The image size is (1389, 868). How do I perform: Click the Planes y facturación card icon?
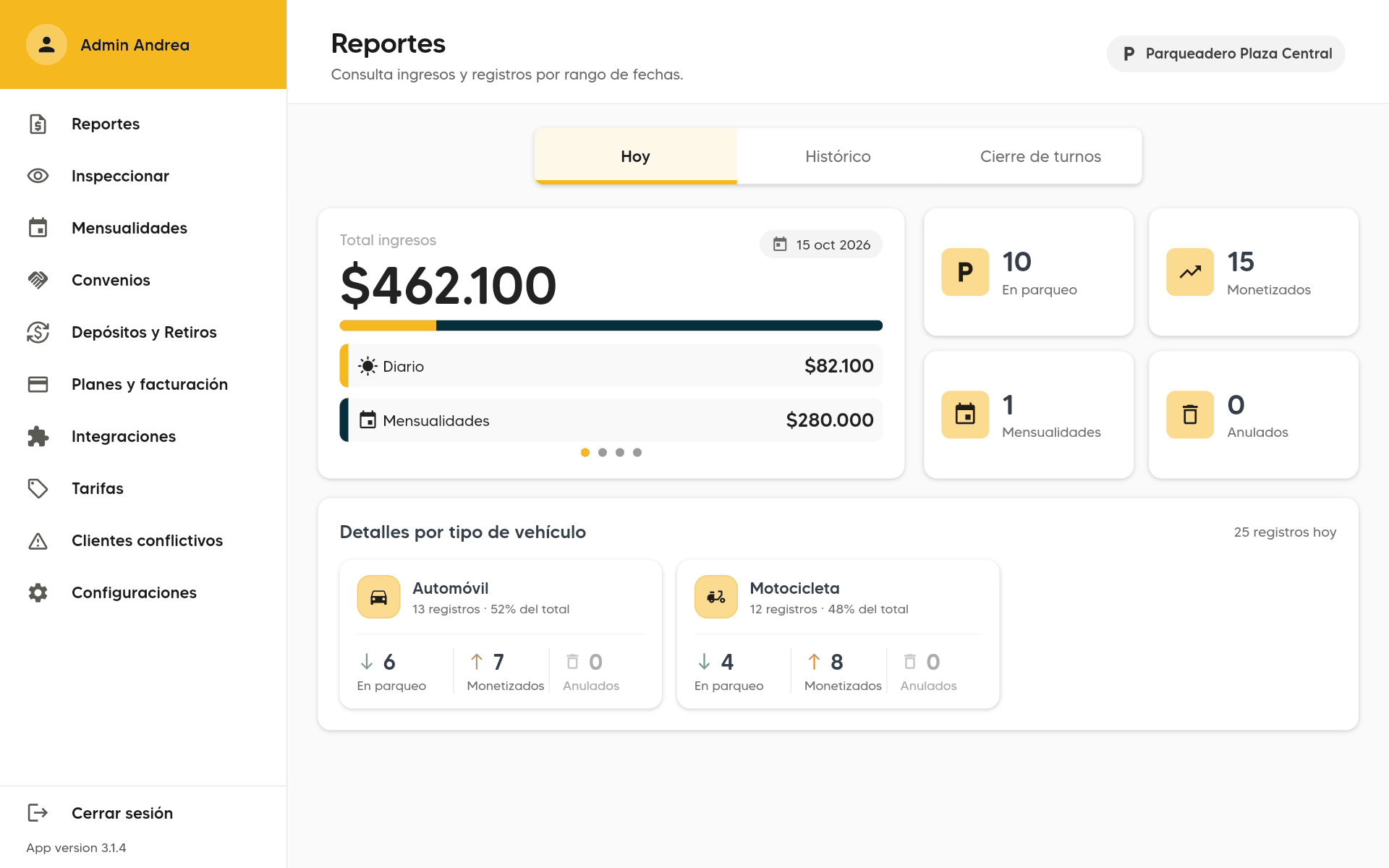coord(38,384)
